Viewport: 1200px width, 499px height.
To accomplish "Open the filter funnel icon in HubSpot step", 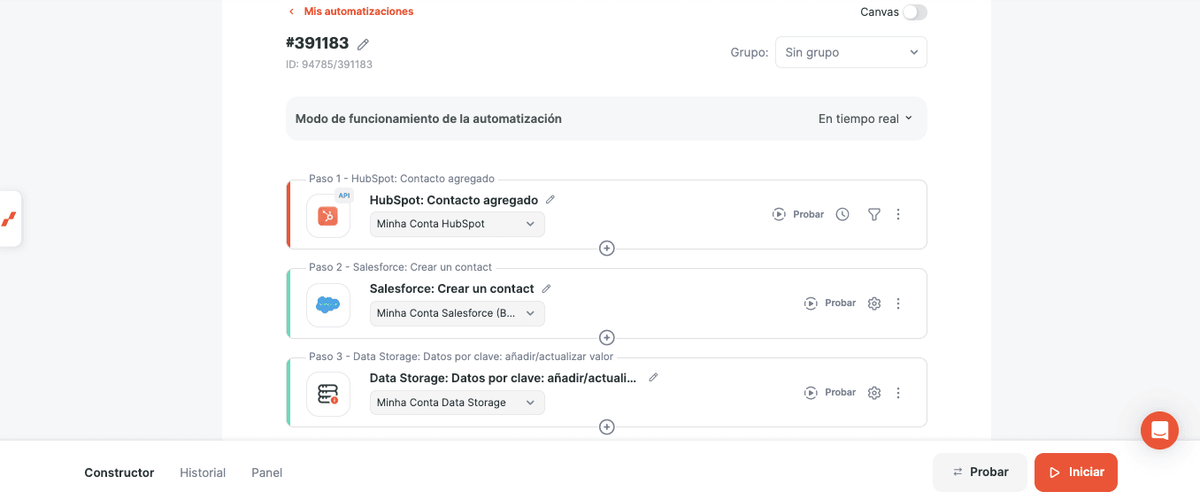I will 874,214.
